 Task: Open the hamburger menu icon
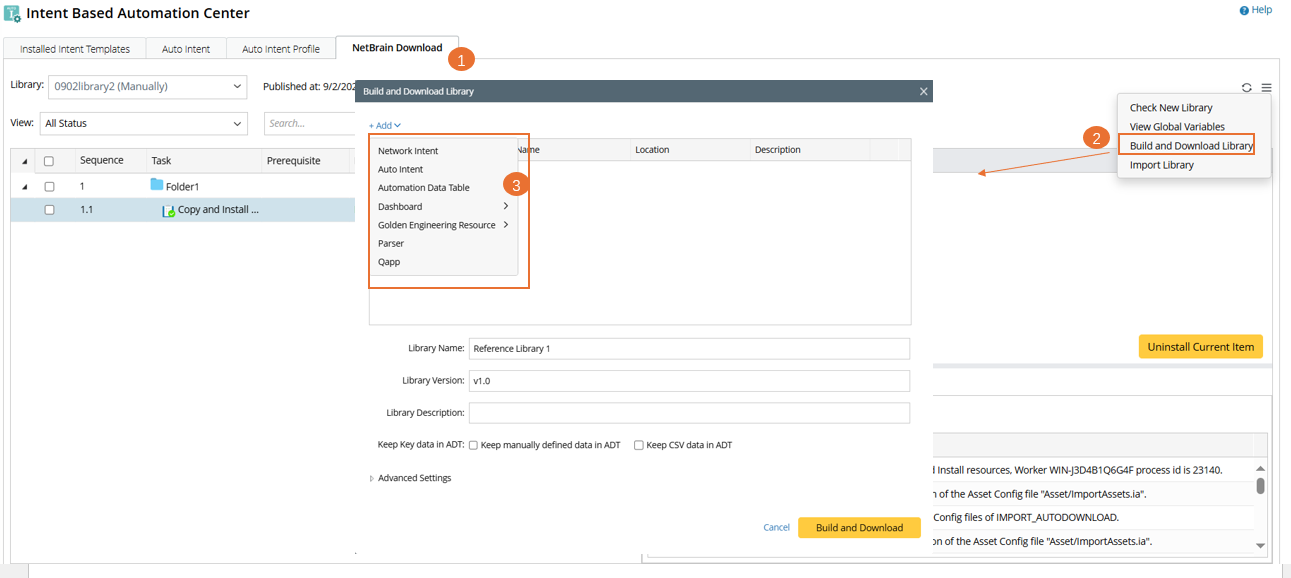pyautogui.click(x=1266, y=88)
